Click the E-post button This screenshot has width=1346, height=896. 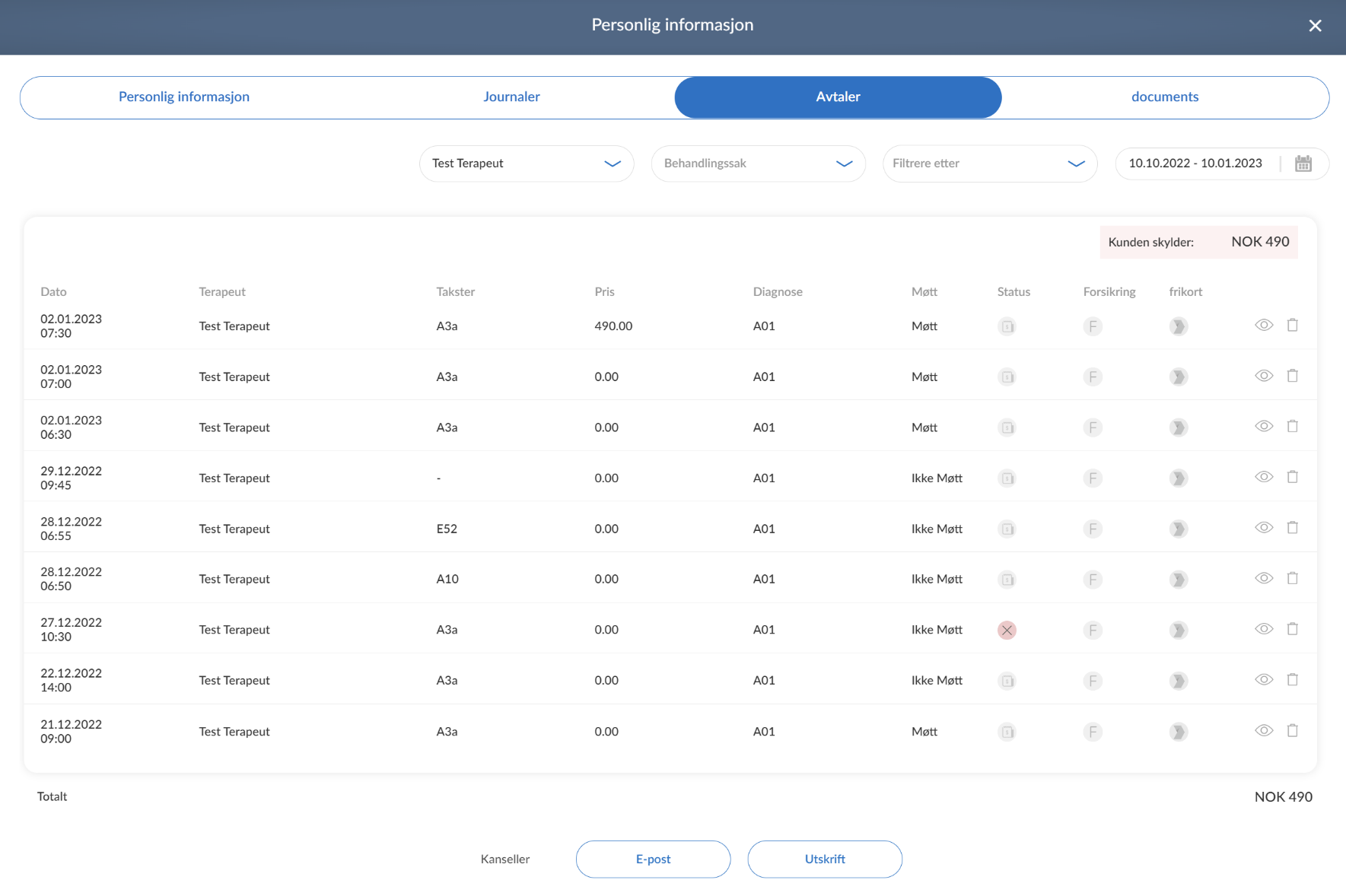(x=653, y=859)
